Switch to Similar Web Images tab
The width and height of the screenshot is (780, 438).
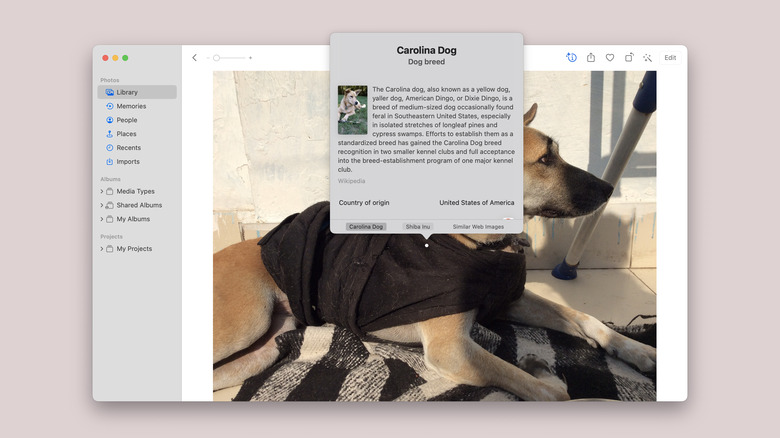[478, 227]
